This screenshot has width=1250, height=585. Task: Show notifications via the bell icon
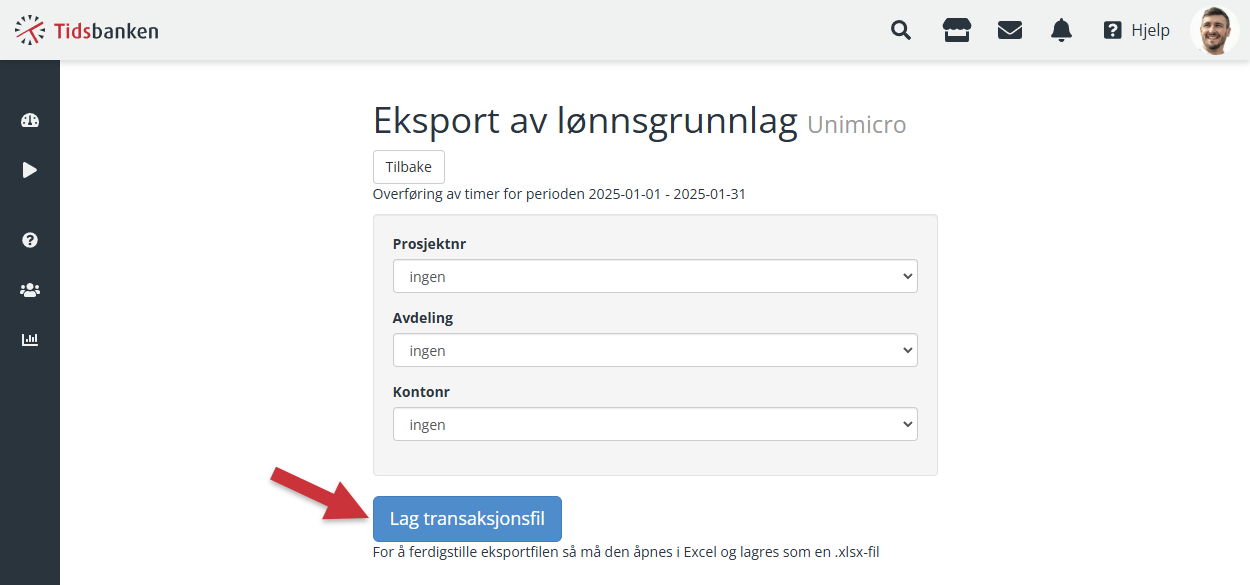click(x=1061, y=30)
